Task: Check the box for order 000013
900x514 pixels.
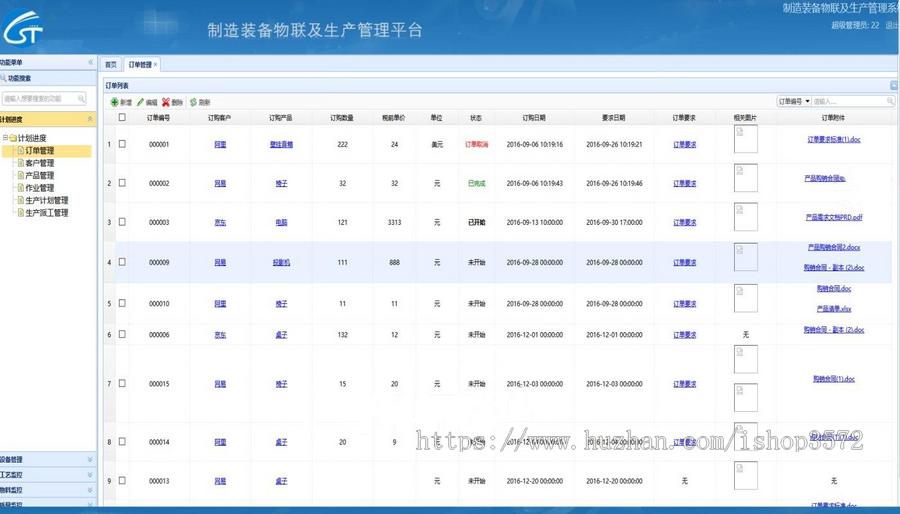Action: coord(122,481)
